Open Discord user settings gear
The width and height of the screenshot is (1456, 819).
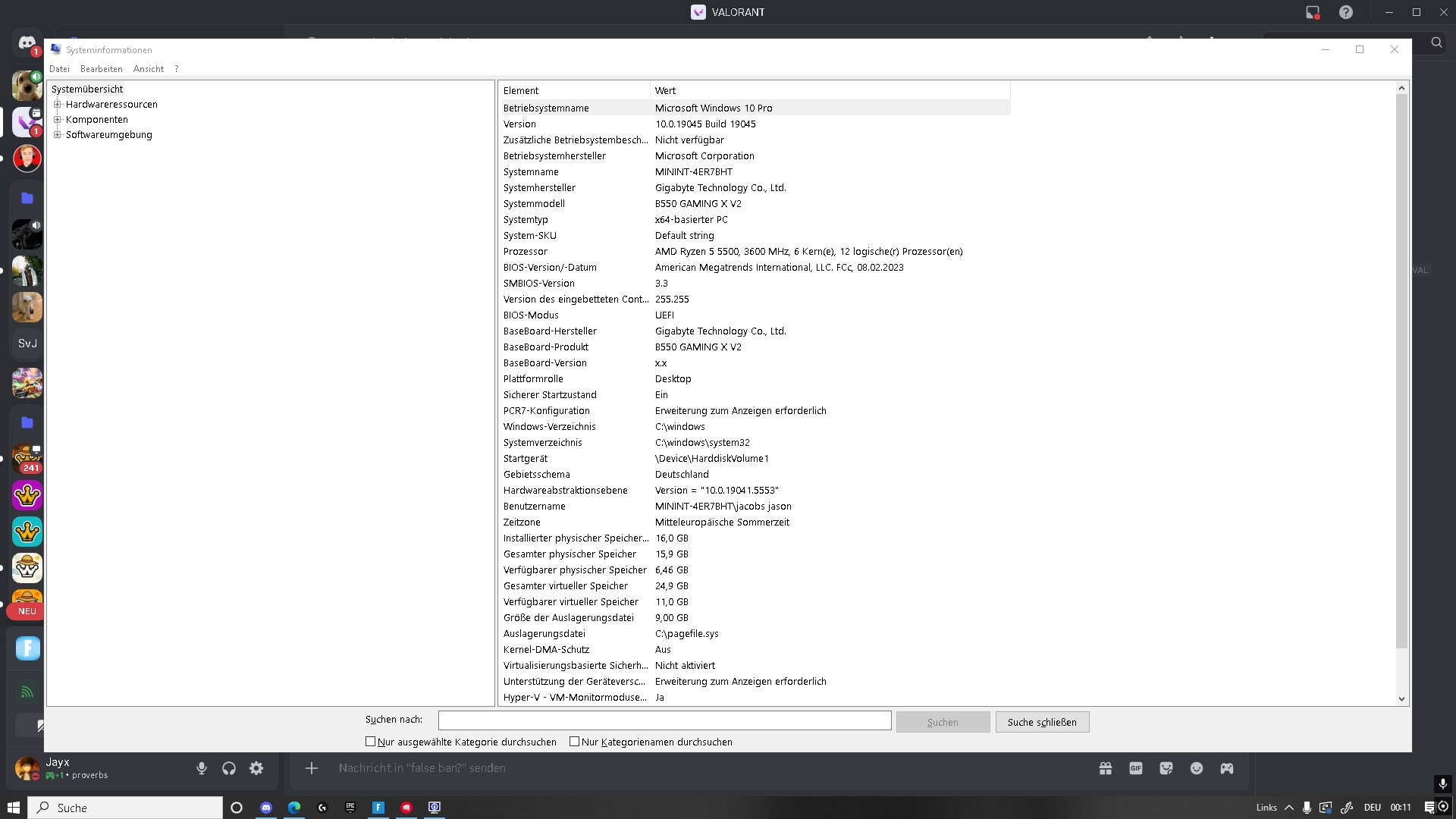[x=256, y=768]
